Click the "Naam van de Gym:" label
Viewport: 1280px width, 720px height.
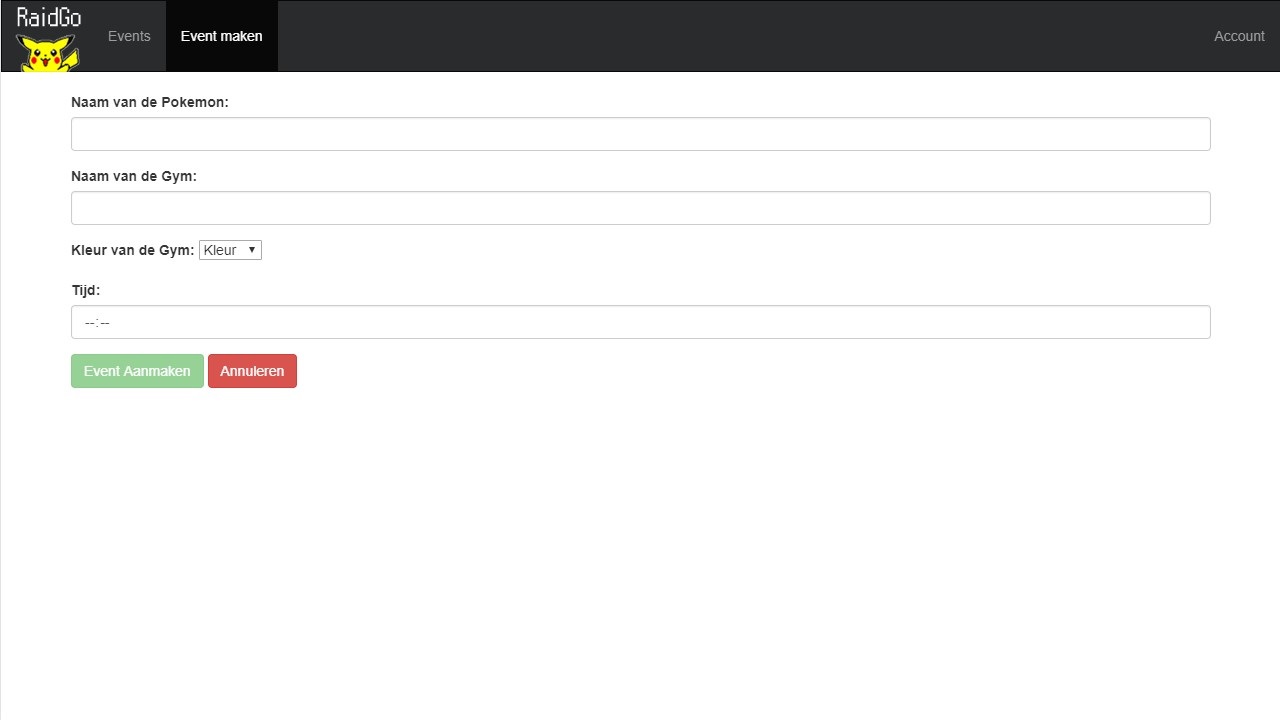pyautogui.click(x=134, y=176)
